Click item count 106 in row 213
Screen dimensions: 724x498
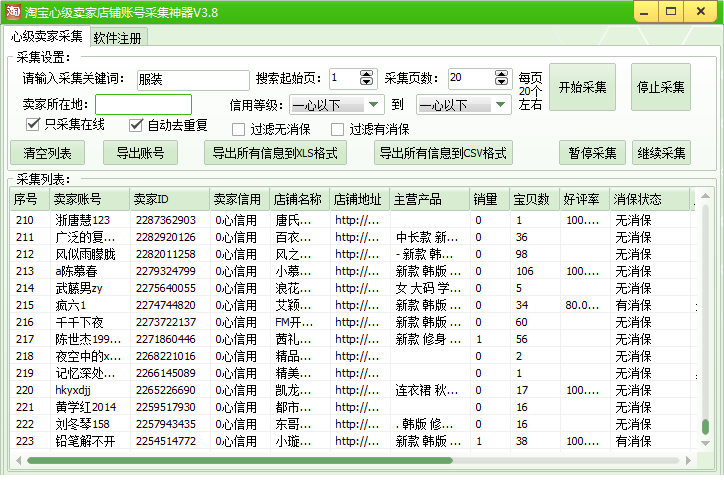click(525, 271)
